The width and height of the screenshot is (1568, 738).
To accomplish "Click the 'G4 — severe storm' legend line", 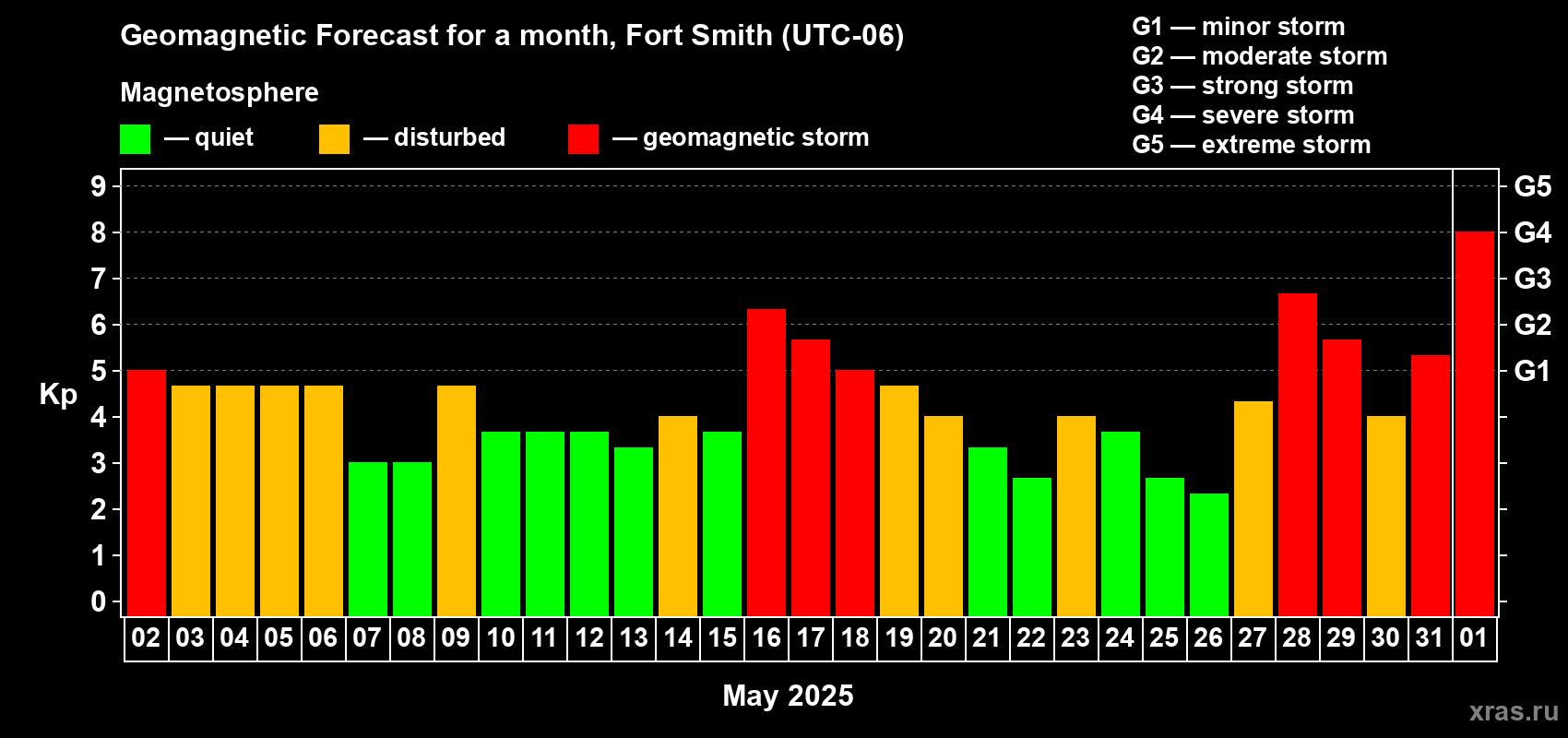I will (1243, 115).
